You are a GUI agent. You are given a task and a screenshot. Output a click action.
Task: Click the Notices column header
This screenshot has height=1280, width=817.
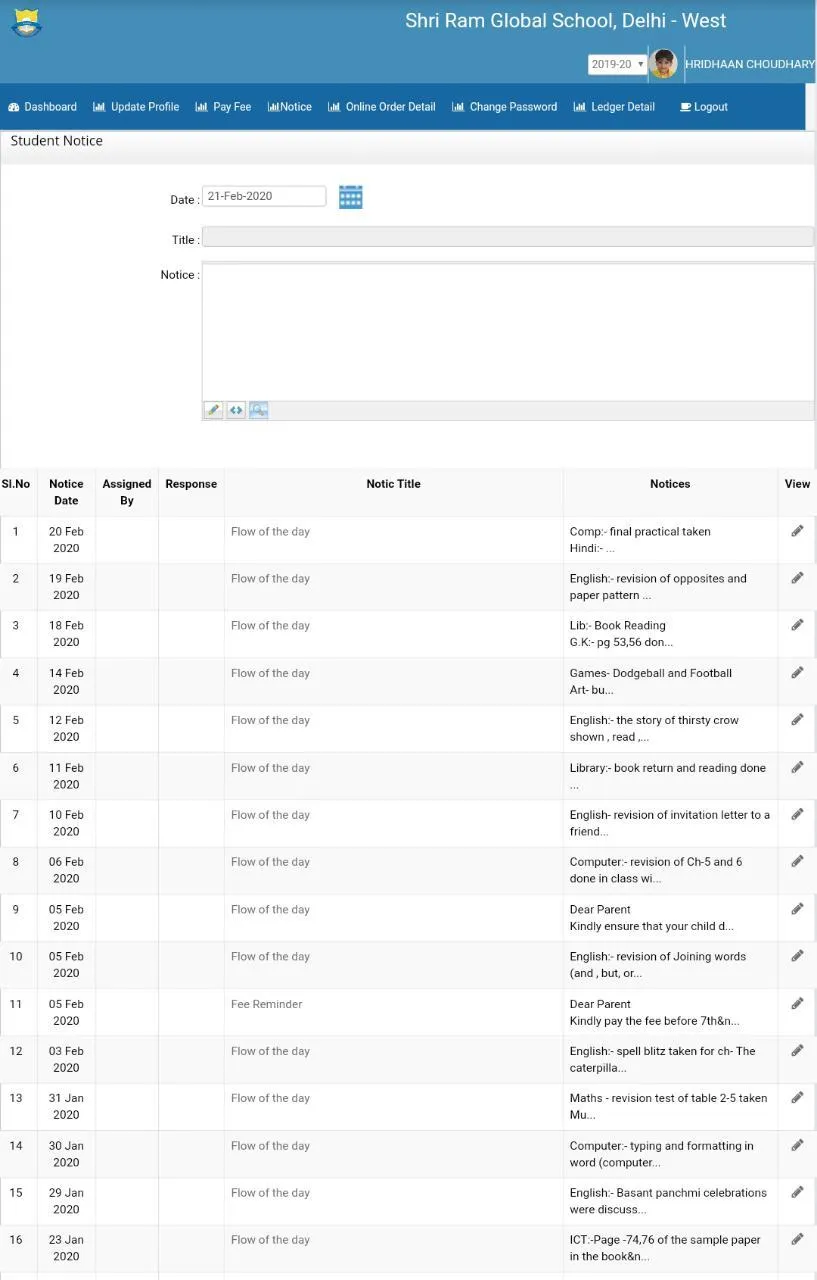click(x=670, y=484)
